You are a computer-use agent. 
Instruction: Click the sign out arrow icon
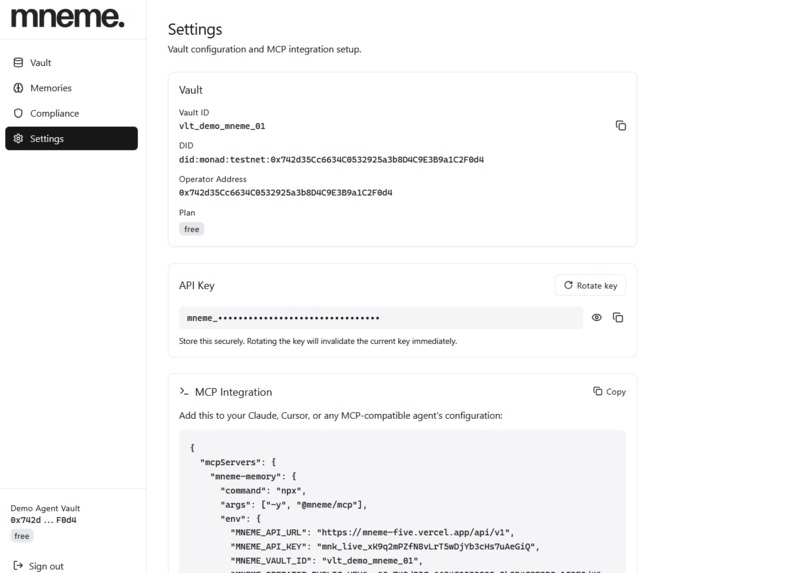tap(18, 565)
